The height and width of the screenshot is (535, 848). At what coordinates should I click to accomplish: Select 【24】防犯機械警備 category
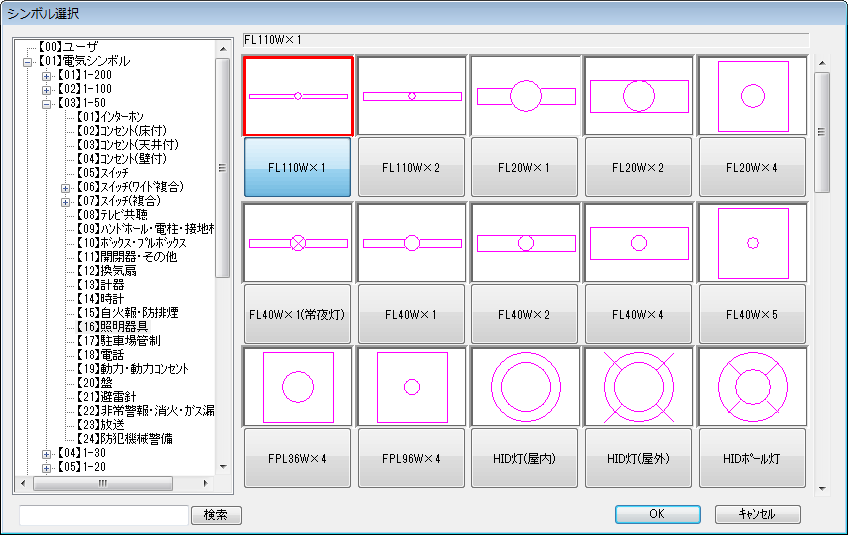click(x=124, y=439)
